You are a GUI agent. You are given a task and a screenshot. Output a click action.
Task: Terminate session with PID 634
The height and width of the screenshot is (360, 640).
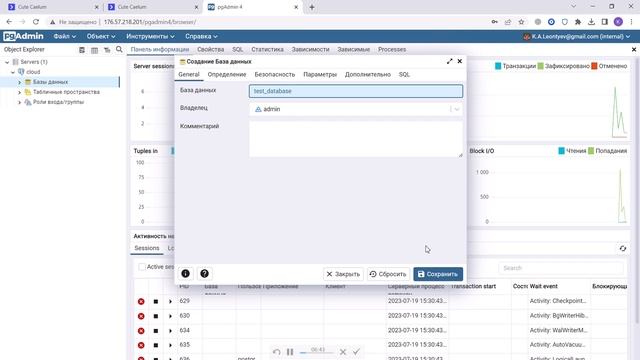(x=141, y=331)
